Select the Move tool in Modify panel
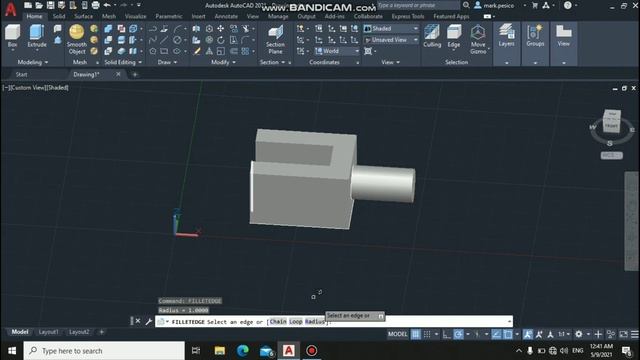Image resolution: width=640 pixels, height=360 pixels. [220, 29]
